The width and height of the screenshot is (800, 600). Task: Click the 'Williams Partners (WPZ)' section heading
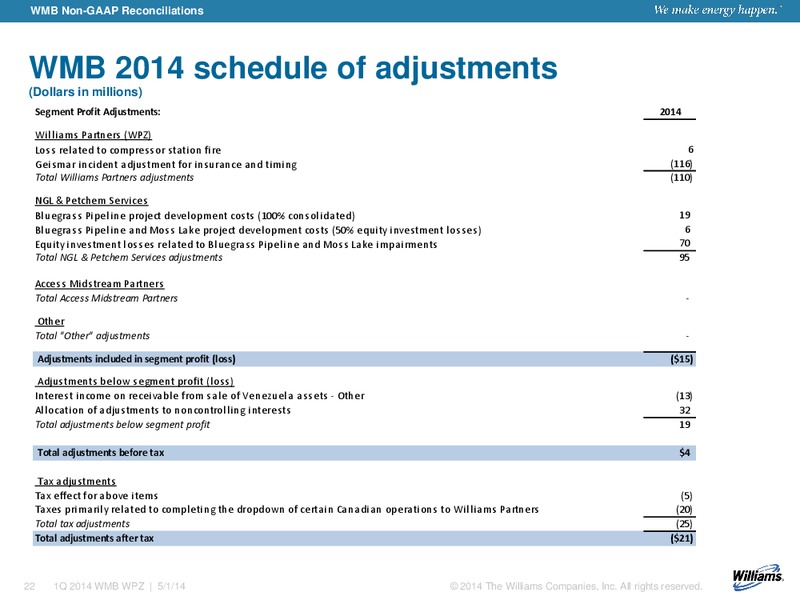[93, 135]
